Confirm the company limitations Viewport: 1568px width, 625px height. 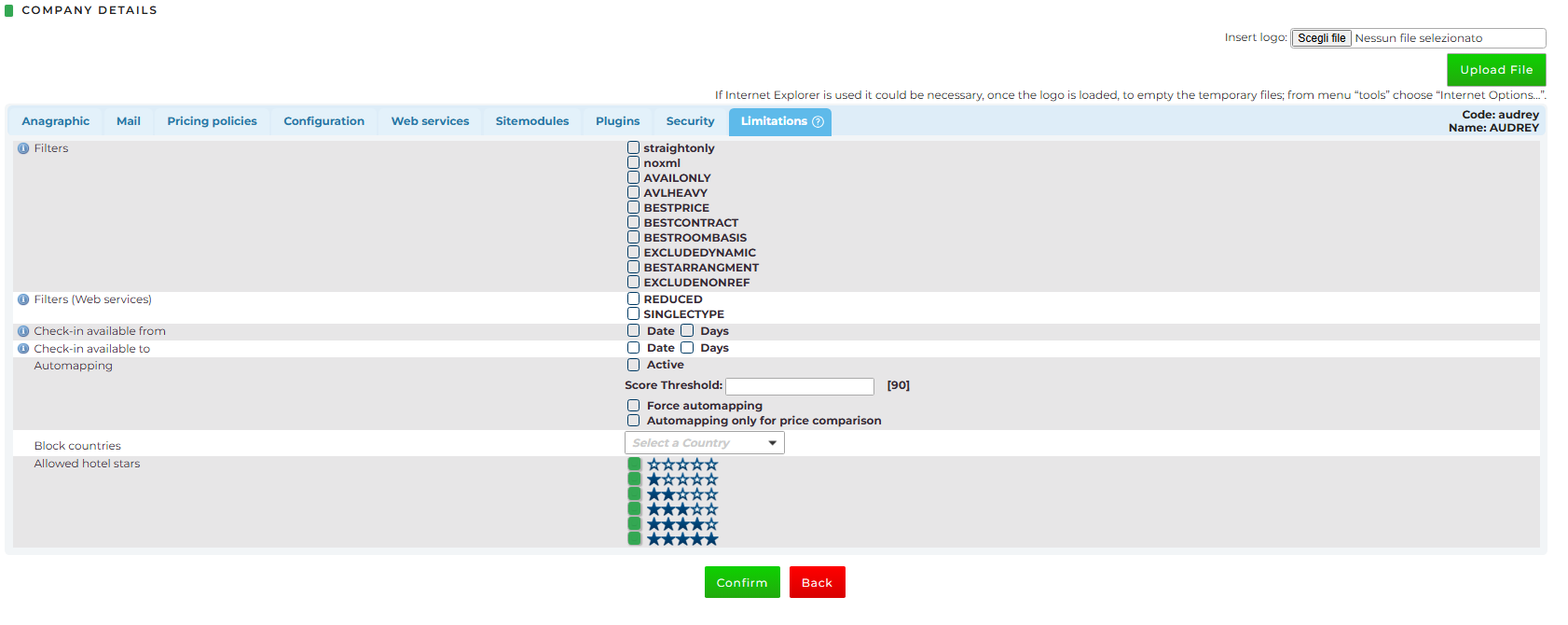742,582
